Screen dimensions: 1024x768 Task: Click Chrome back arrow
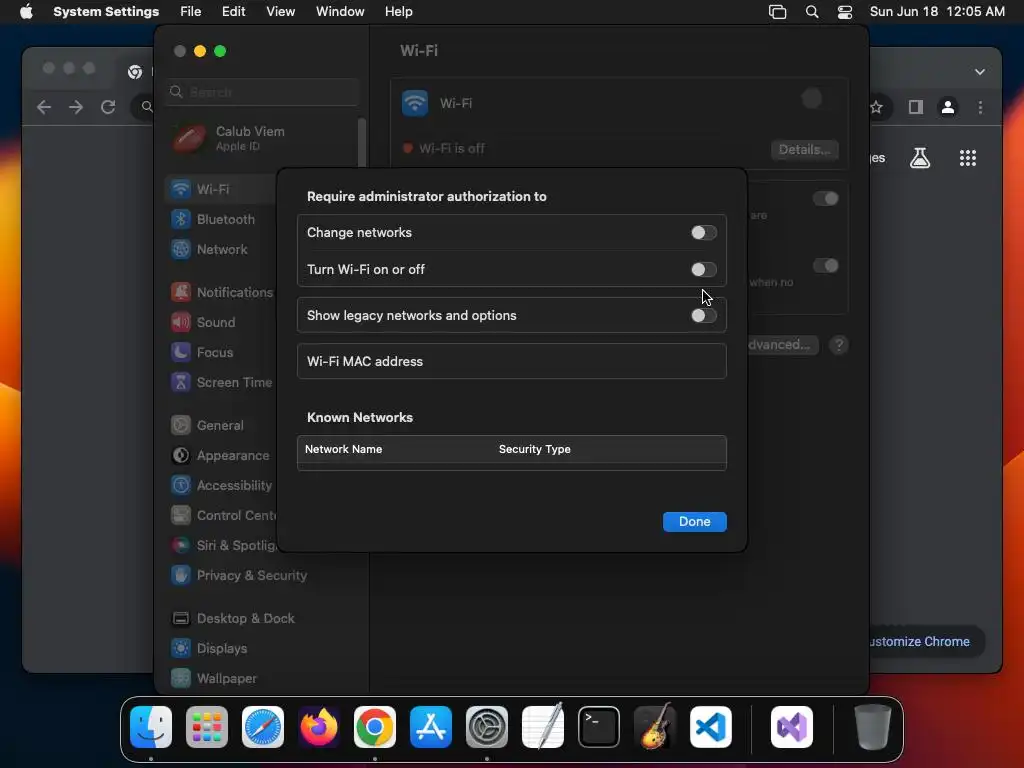coord(44,107)
